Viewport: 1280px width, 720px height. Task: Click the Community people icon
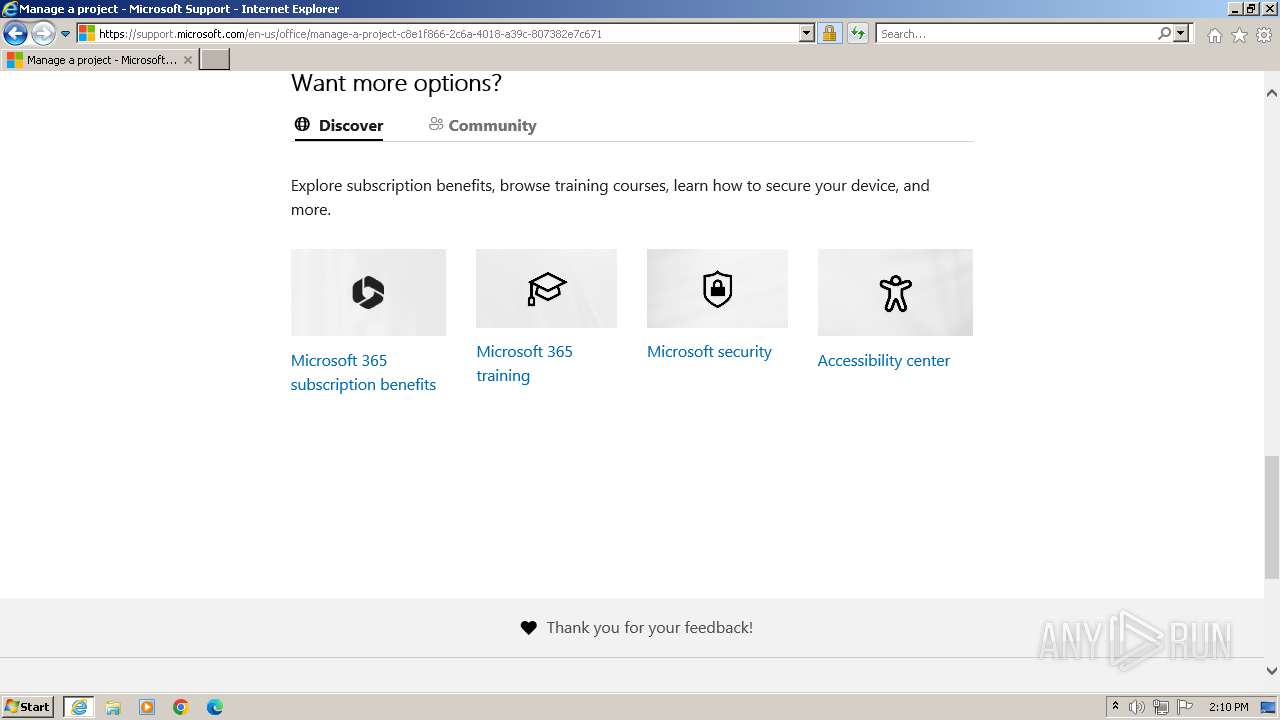pos(436,124)
